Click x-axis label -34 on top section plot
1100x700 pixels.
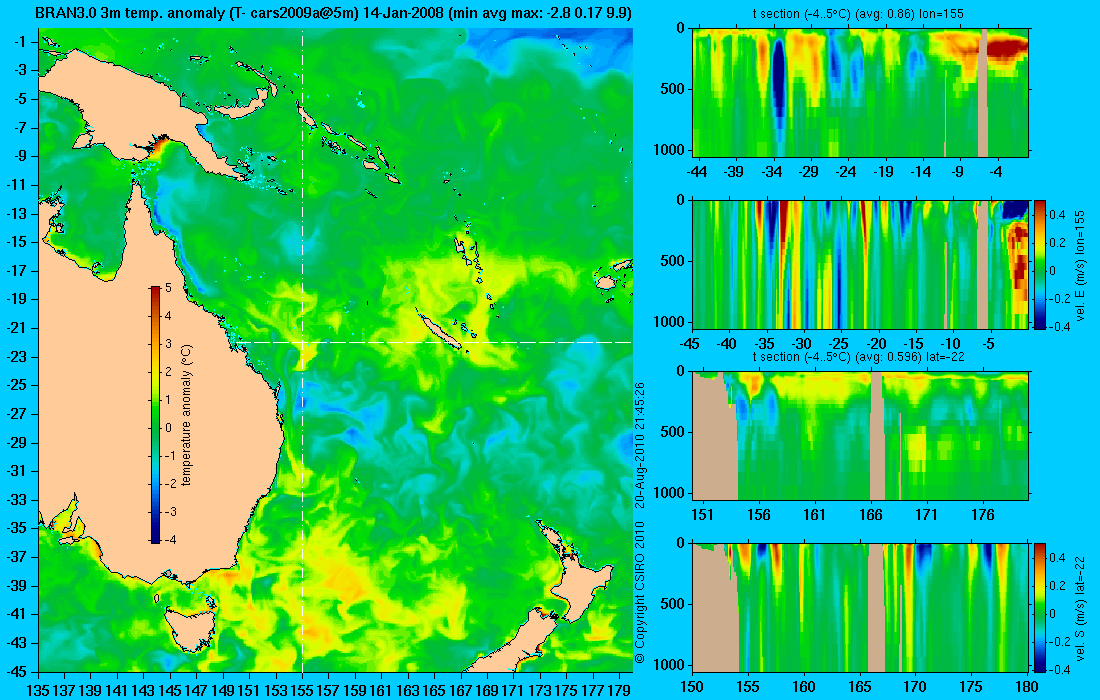click(x=772, y=172)
